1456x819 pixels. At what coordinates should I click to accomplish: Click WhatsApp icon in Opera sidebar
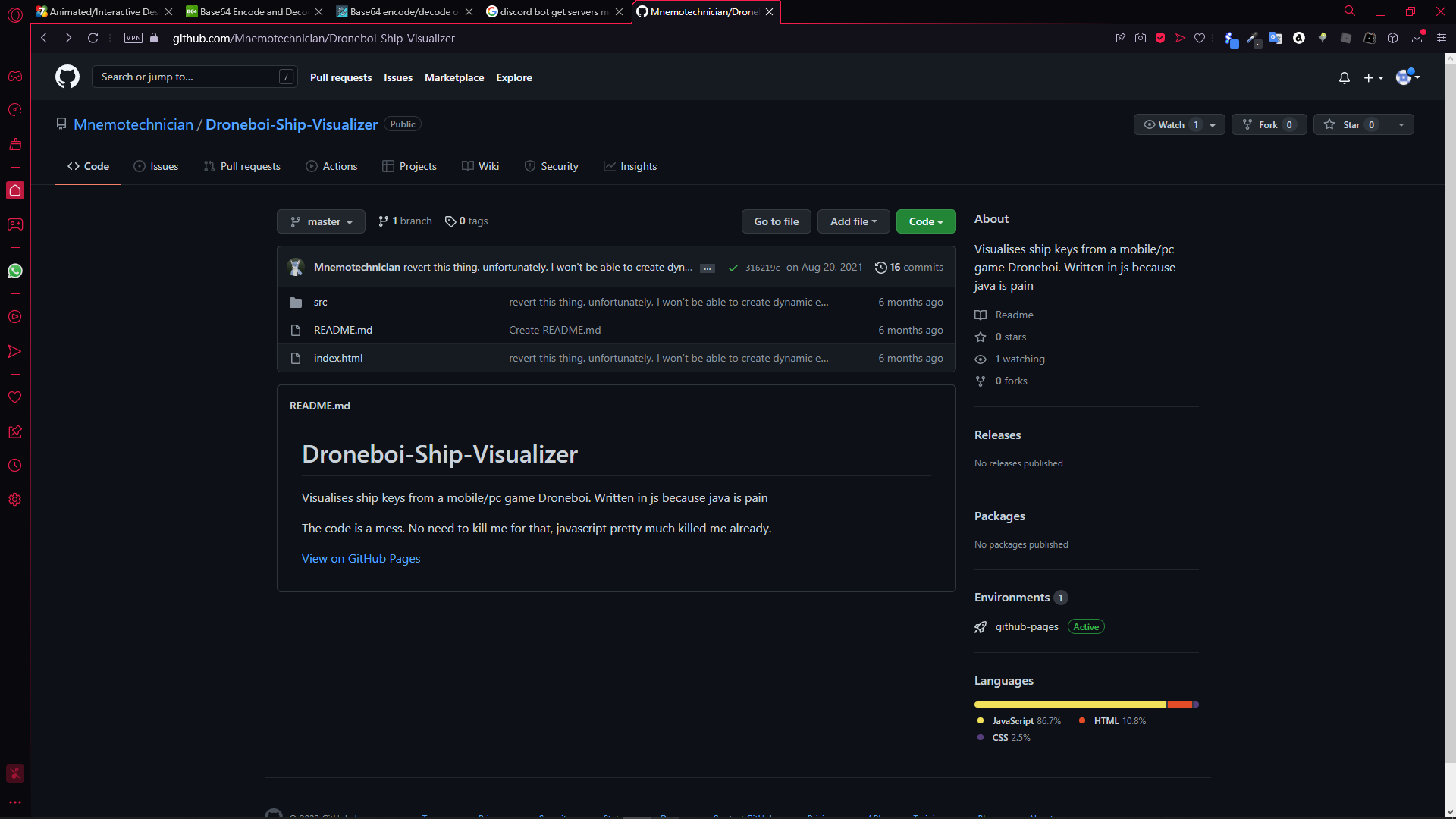pyautogui.click(x=14, y=271)
